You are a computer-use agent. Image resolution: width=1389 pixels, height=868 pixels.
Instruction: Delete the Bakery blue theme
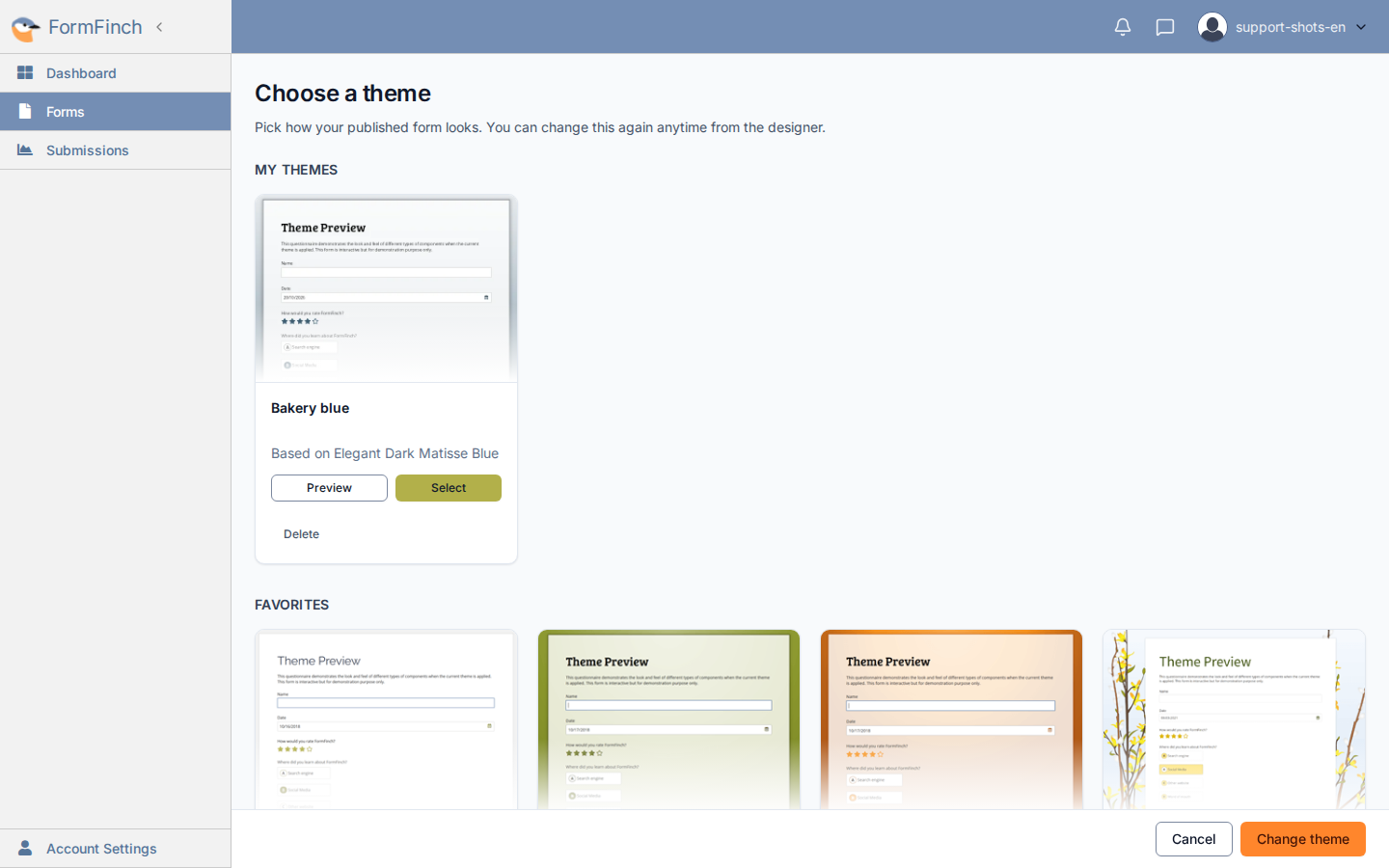pos(301,534)
